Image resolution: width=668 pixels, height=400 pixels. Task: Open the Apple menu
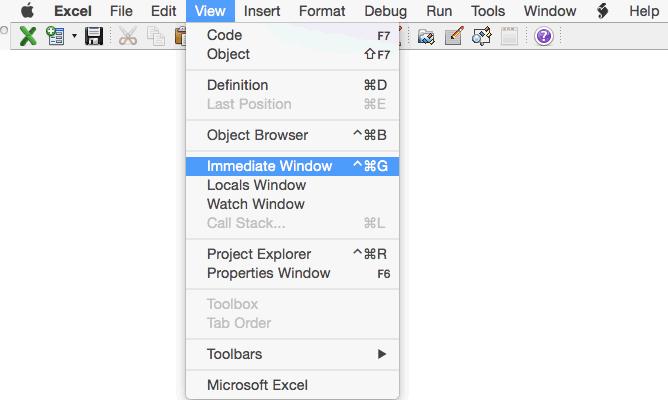pyautogui.click(x=28, y=11)
